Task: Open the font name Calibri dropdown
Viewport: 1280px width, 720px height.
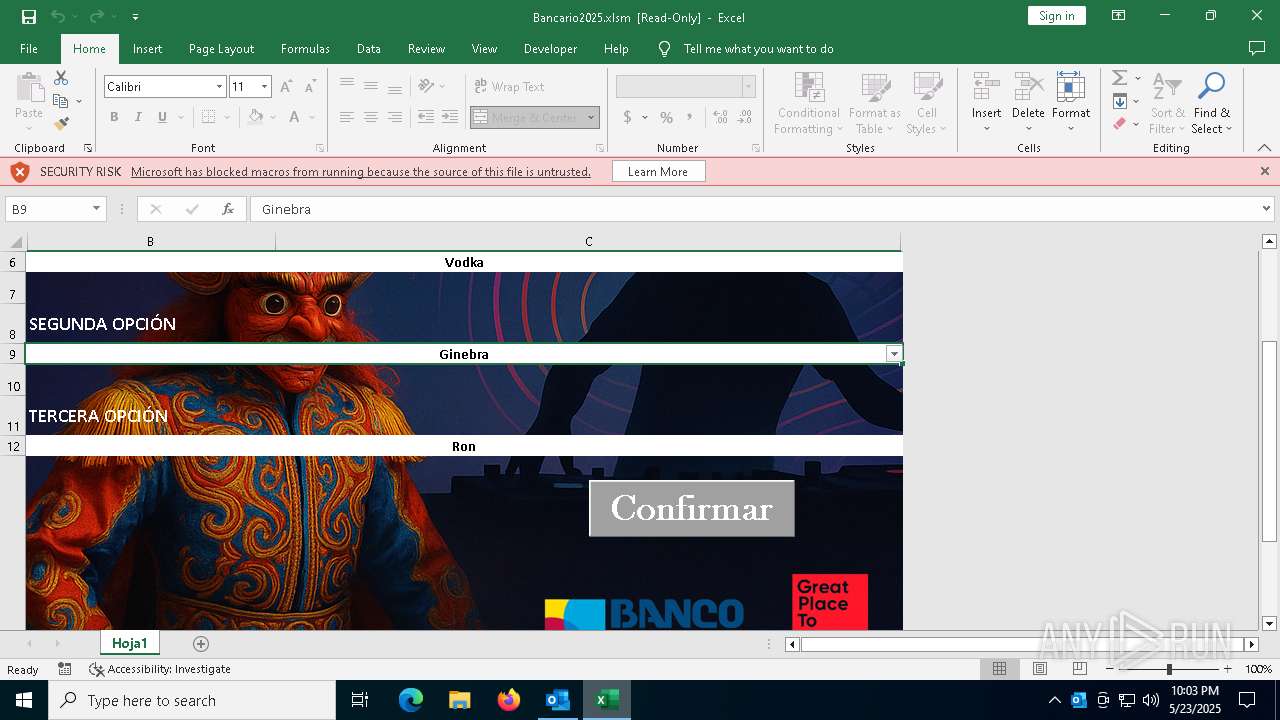Action: coord(219,87)
